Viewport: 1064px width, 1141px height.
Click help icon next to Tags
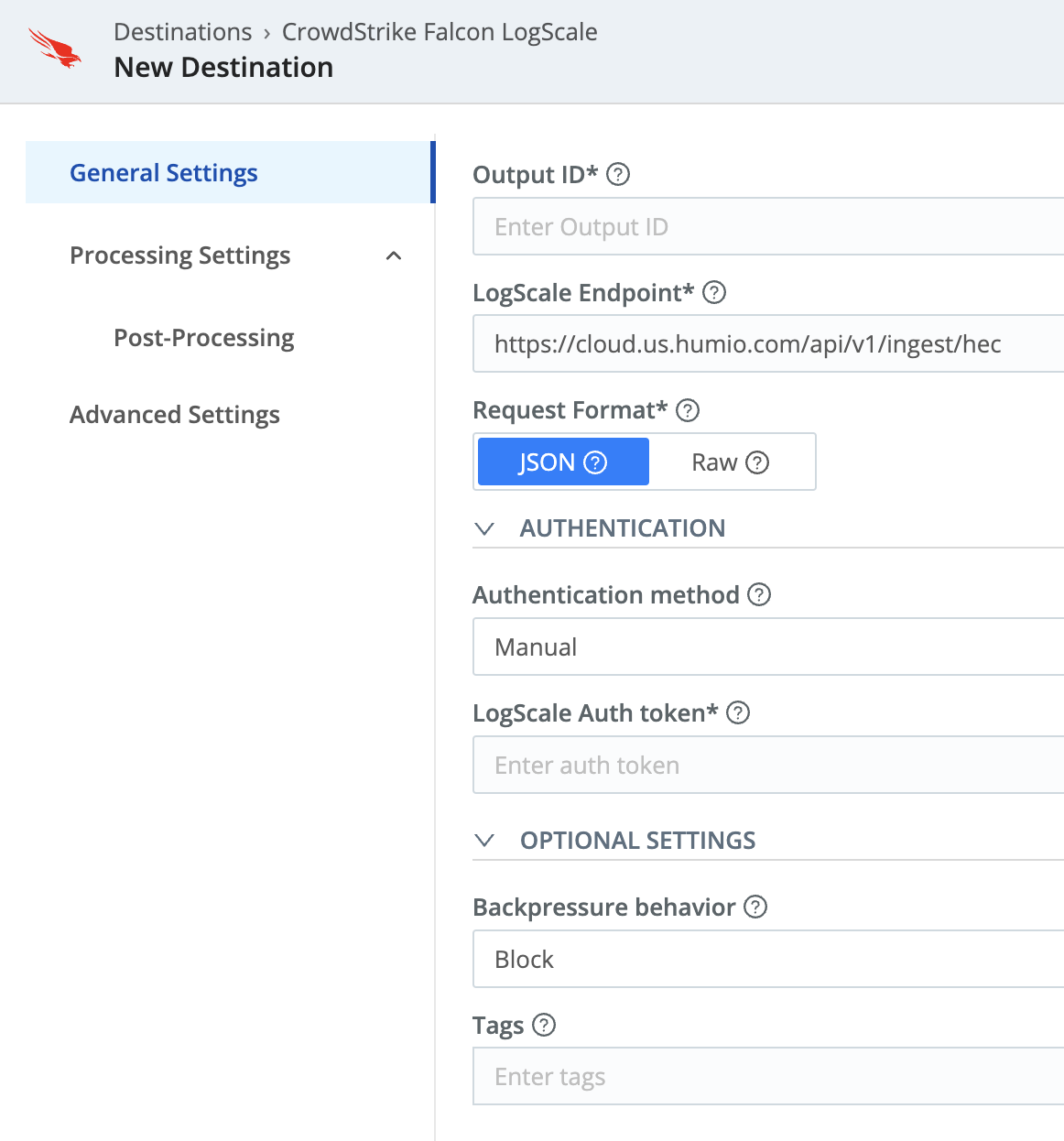544,1025
